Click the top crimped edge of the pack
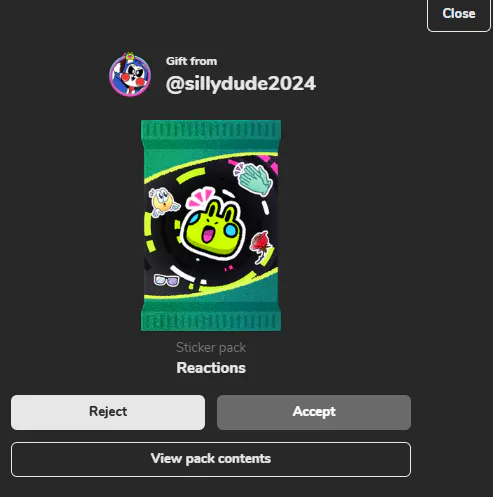The height and width of the screenshot is (497, 493). pos(211,130)
